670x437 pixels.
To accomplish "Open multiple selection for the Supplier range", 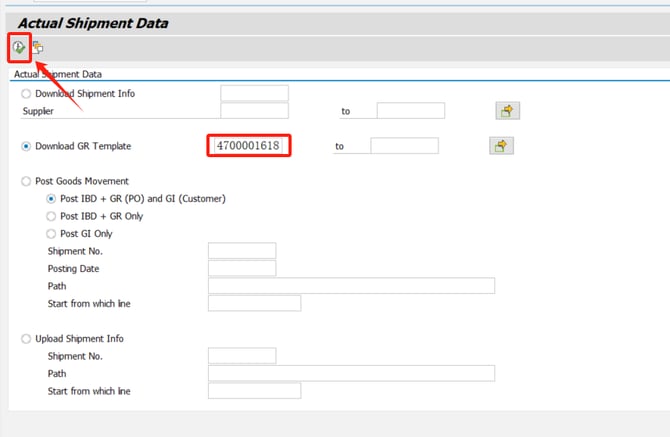I will [508, 111].
